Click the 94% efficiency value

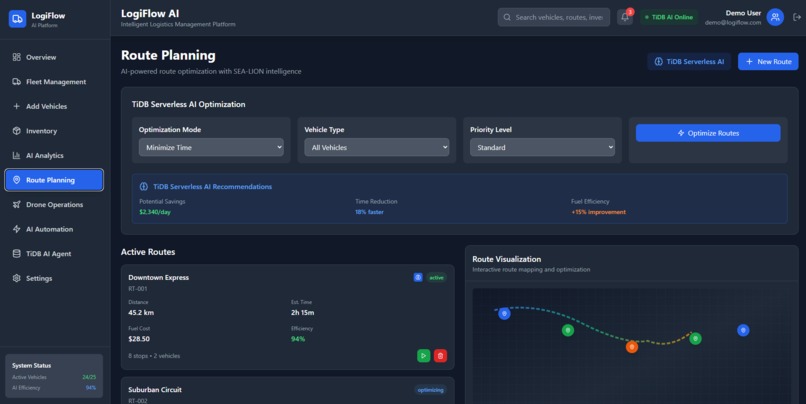pyautogui.click(x=298, y=339)
